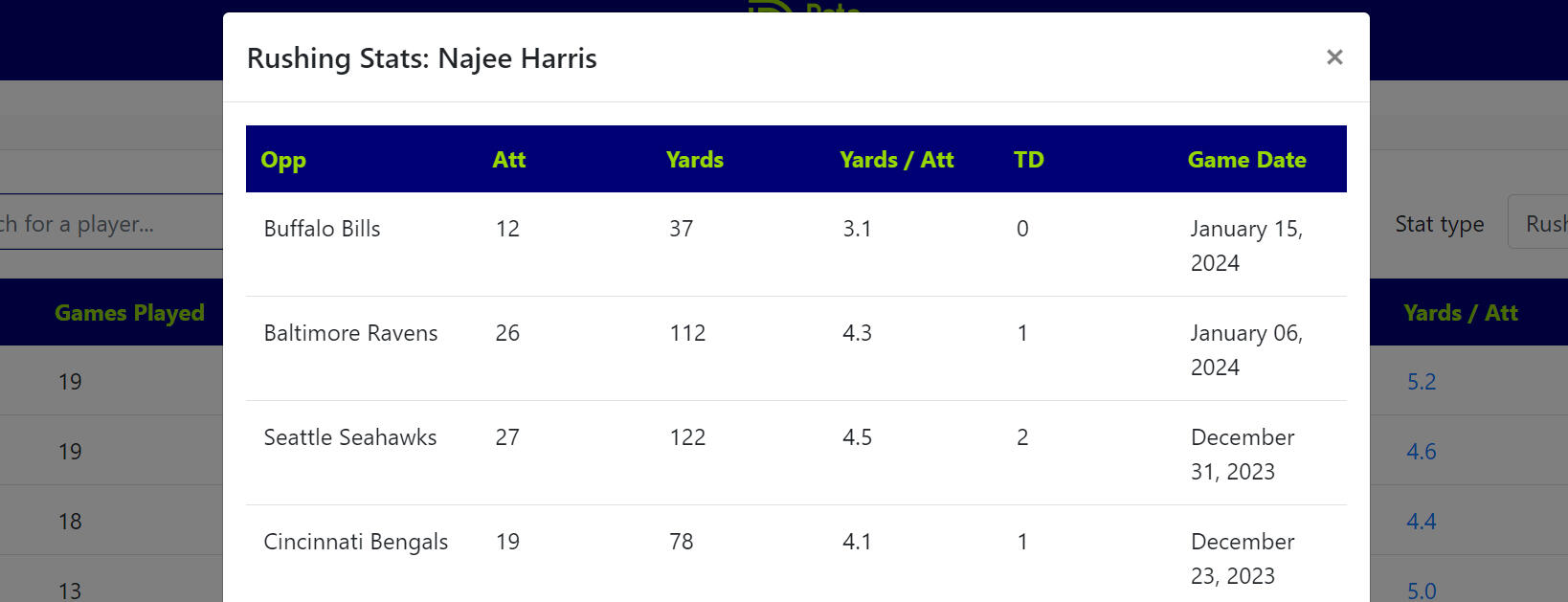
Task: Close the Najee Harris rushing stats dialog
Action: pyautogui.click(x=1334, y=57)
